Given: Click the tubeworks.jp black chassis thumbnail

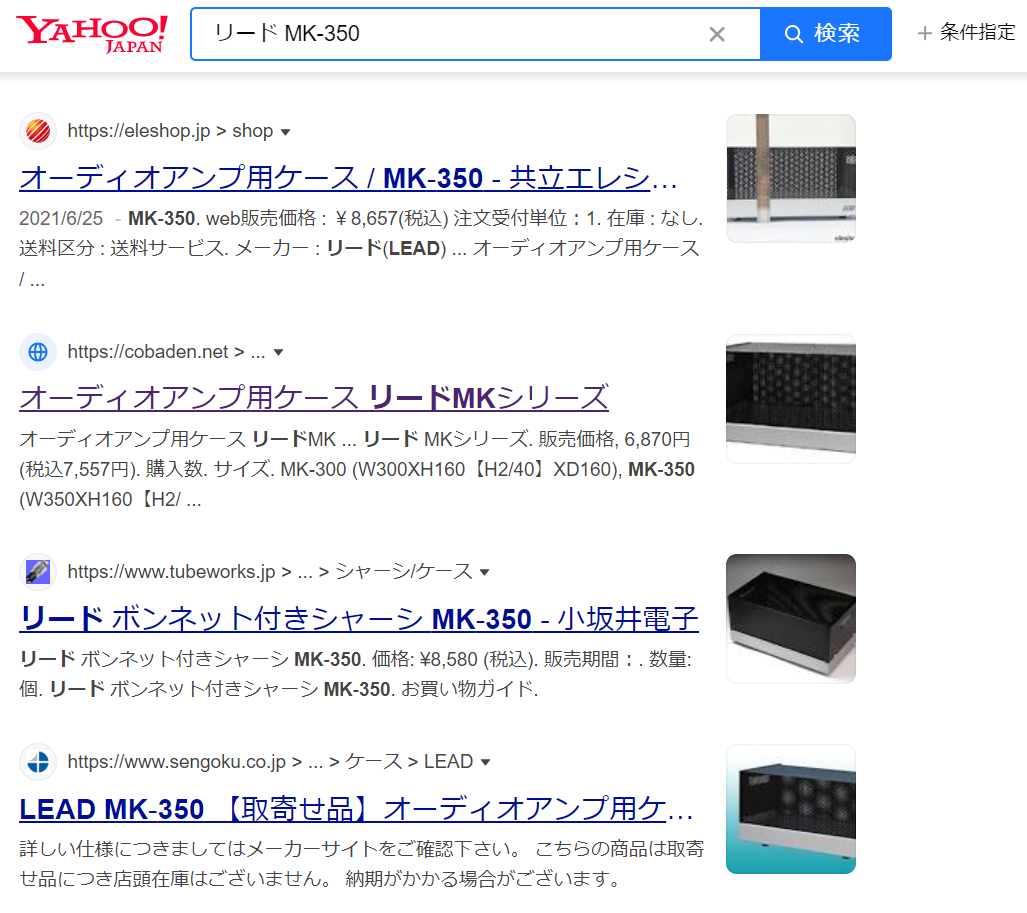Looking at the screenshot, I should pyautogui.click(x=791, y=619).
